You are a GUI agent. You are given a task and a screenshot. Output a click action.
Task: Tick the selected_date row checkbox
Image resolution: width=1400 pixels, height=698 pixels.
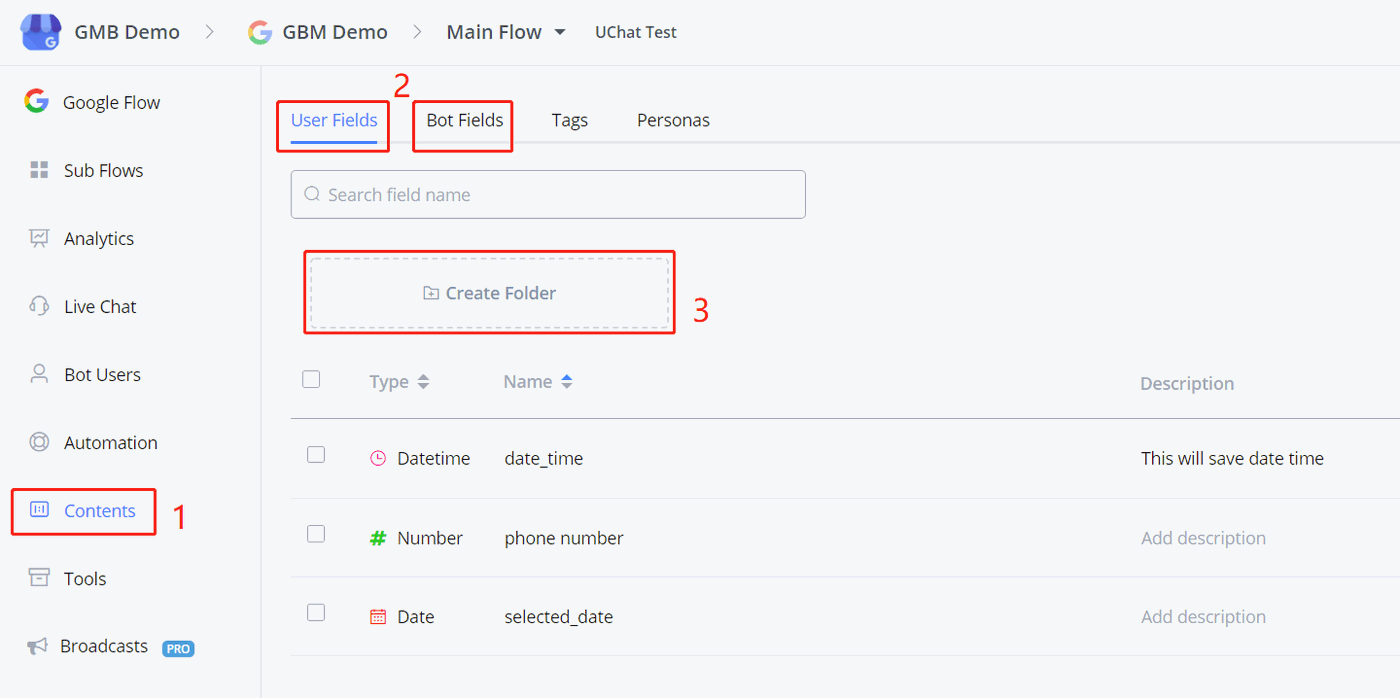[316, 613]
